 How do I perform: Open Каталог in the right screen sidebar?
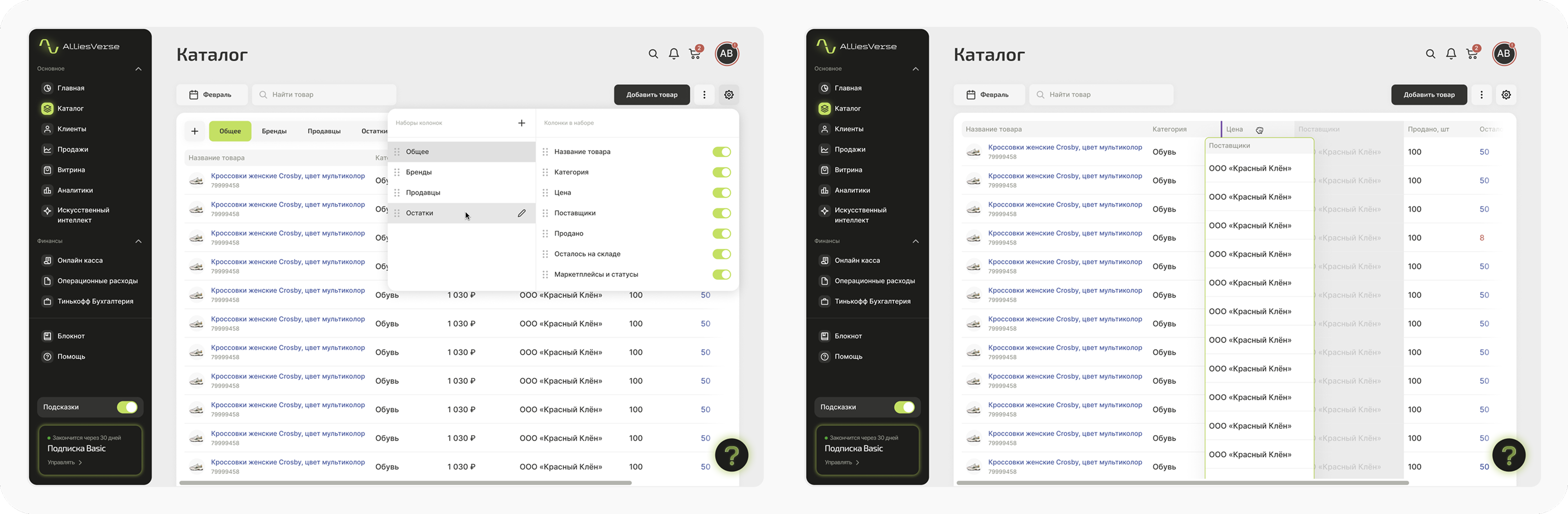[x=841, y=109]
